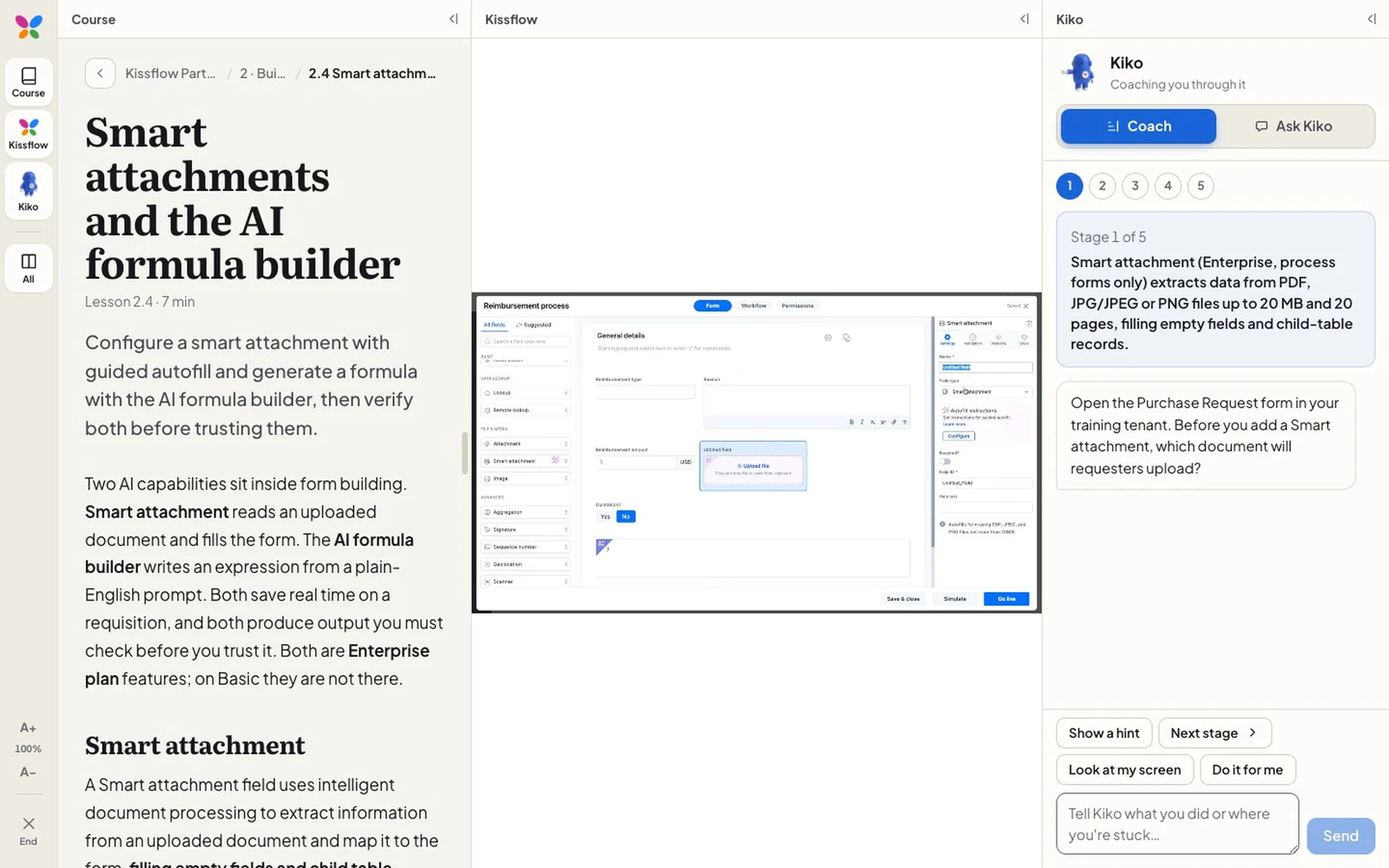Collapse the Kiko panel
The image size is (1389, 868).
(1372, 19)
